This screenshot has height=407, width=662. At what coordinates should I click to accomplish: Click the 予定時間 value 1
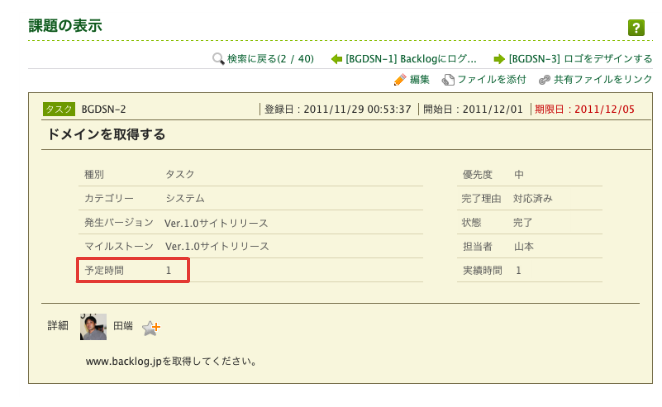[168, 271]
